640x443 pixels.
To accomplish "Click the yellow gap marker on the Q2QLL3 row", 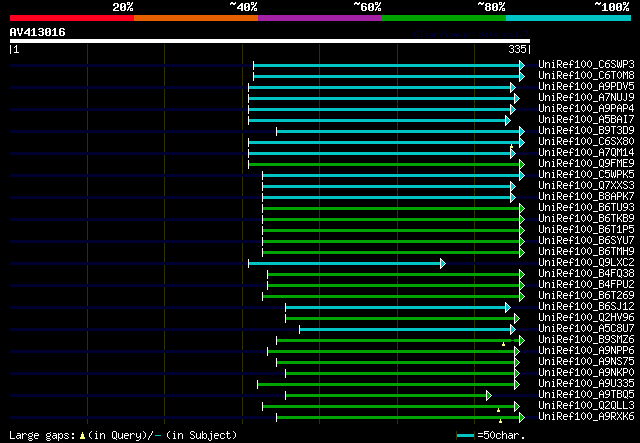I will (x=498, y=410).
